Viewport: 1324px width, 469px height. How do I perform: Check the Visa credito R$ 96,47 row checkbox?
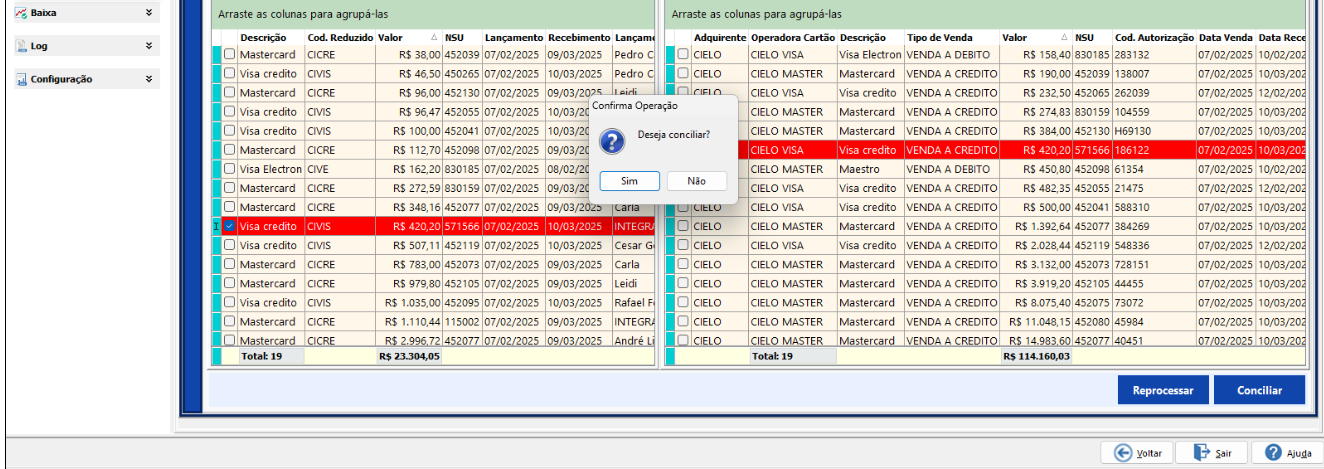[230, 112]
